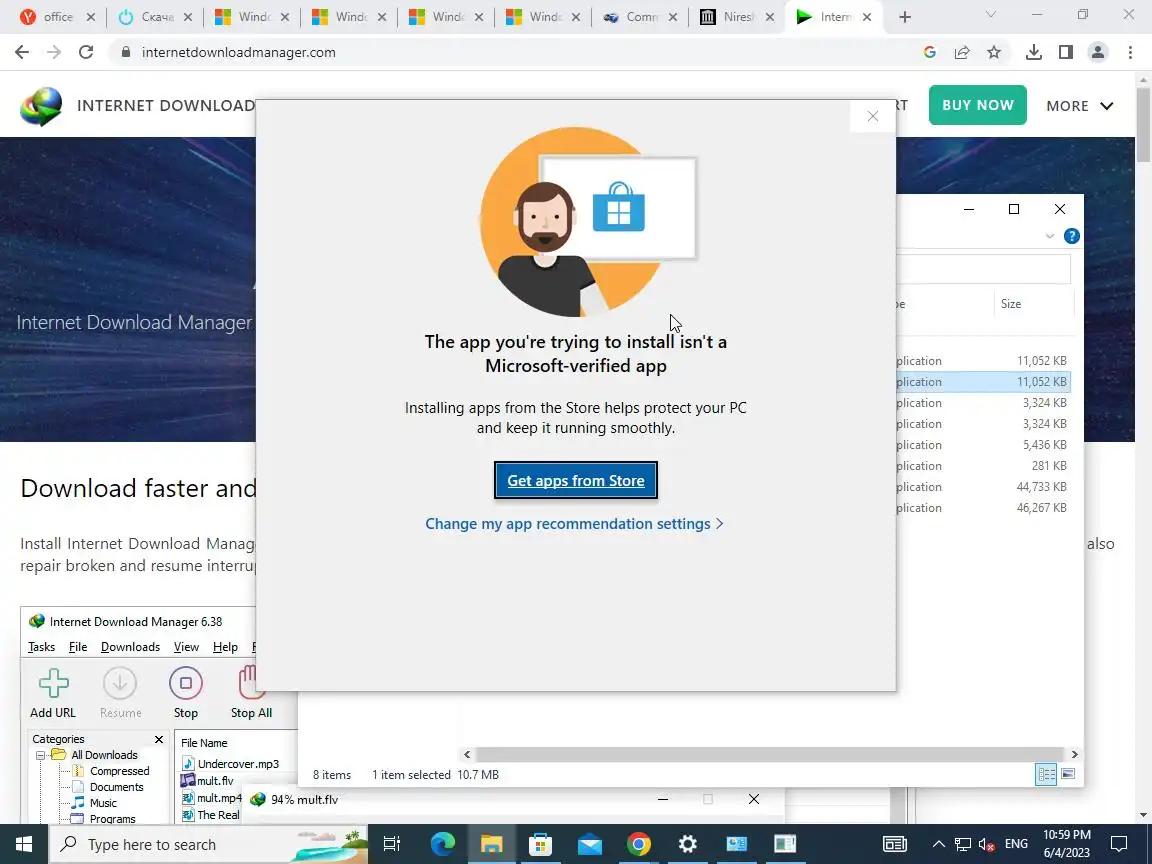Screen dimensions: 1152x864
Task: Share this page icon
Action: coord(962,52)
